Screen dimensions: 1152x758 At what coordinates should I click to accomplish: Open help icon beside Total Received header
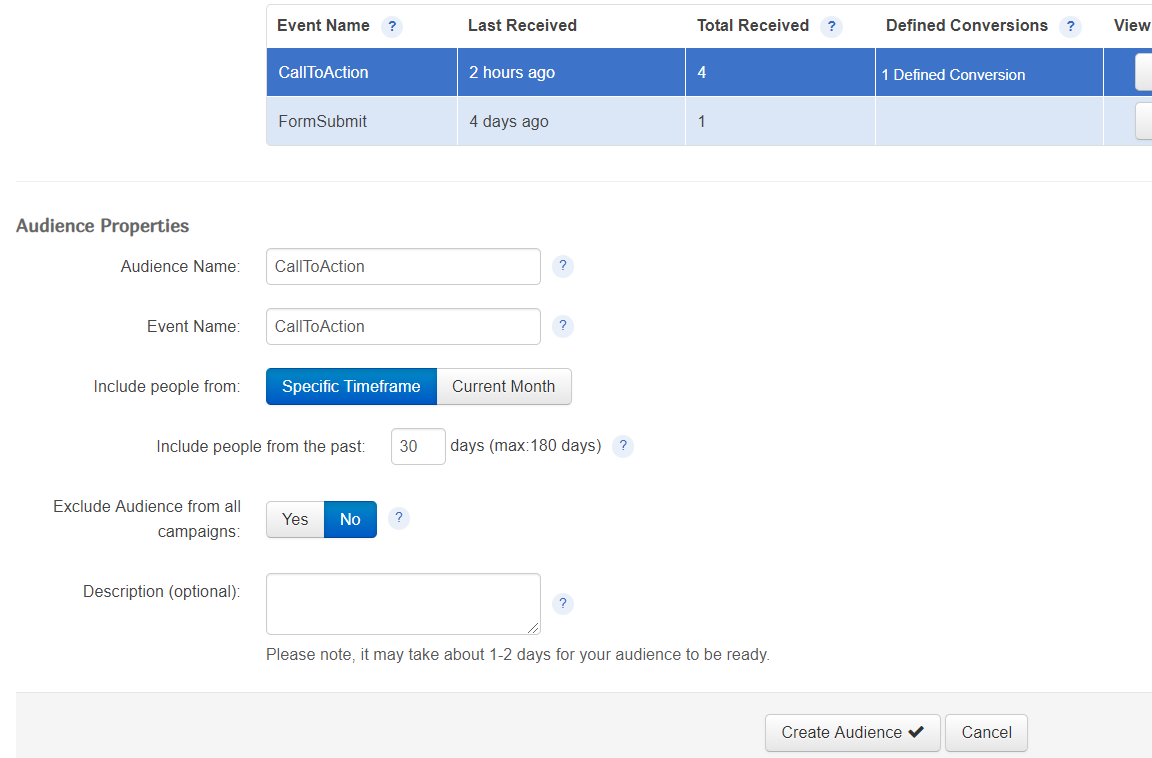[x=832, y=27]
